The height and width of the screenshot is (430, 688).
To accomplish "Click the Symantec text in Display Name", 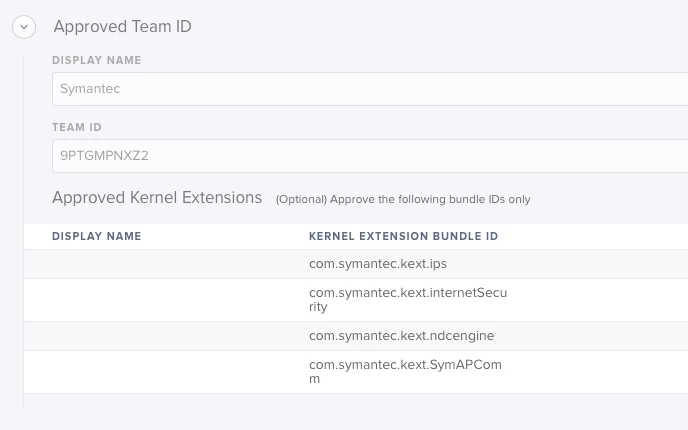I will 90,89.
